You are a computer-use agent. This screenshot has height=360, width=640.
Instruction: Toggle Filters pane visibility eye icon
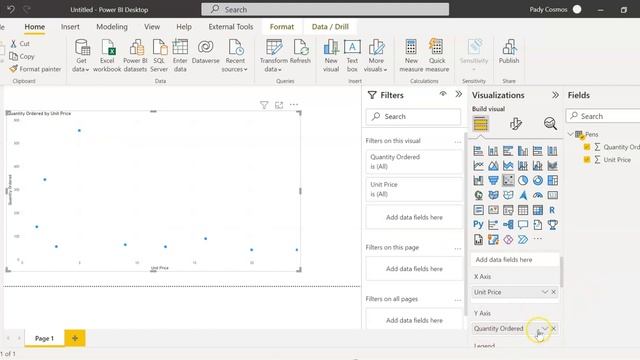coord(443,94)
